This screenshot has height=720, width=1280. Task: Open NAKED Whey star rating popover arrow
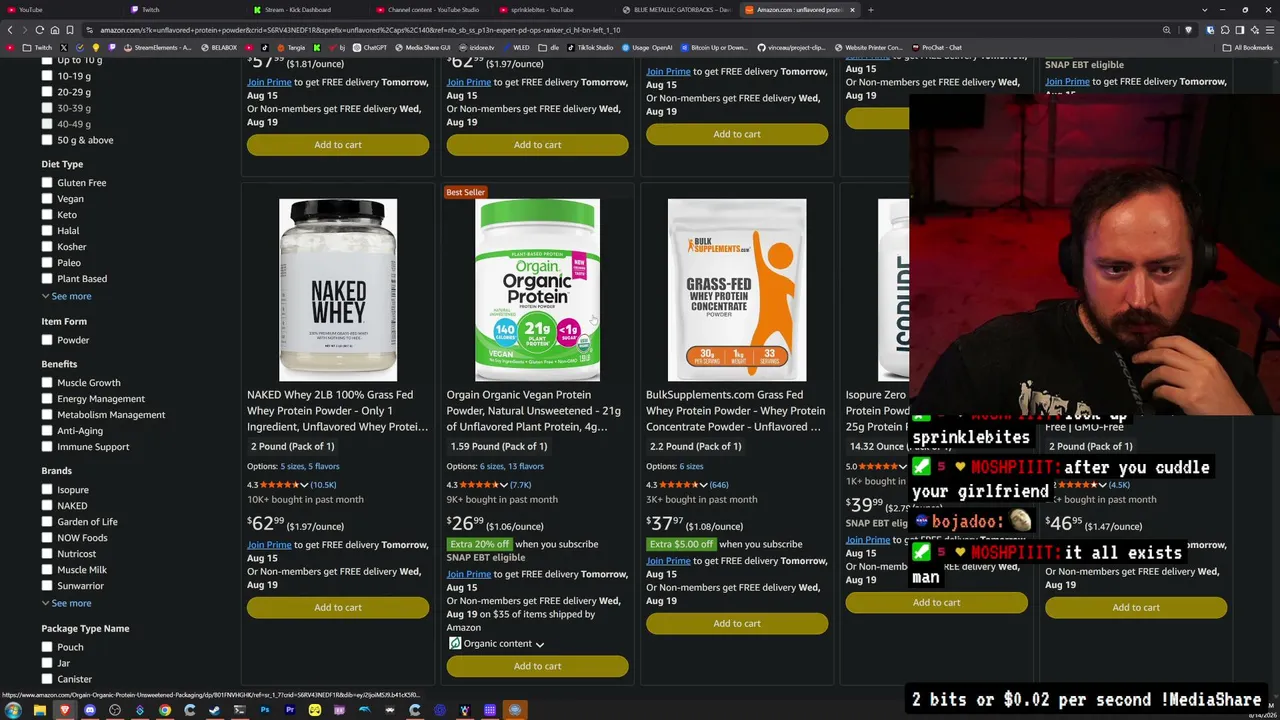click(x=304, y=485)
